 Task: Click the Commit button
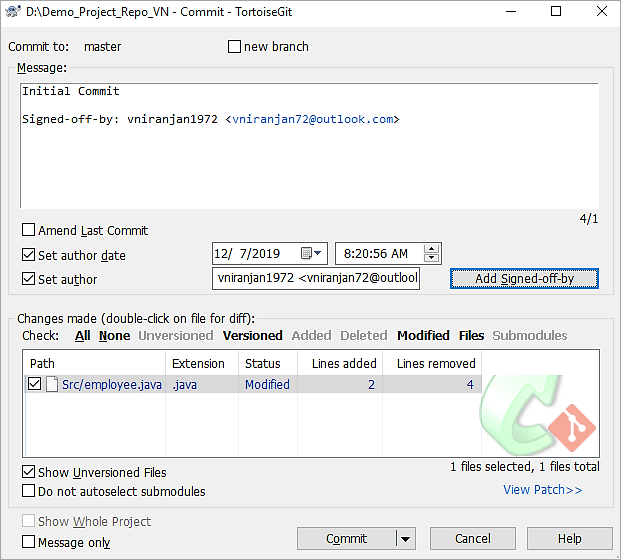pos(347,539)
